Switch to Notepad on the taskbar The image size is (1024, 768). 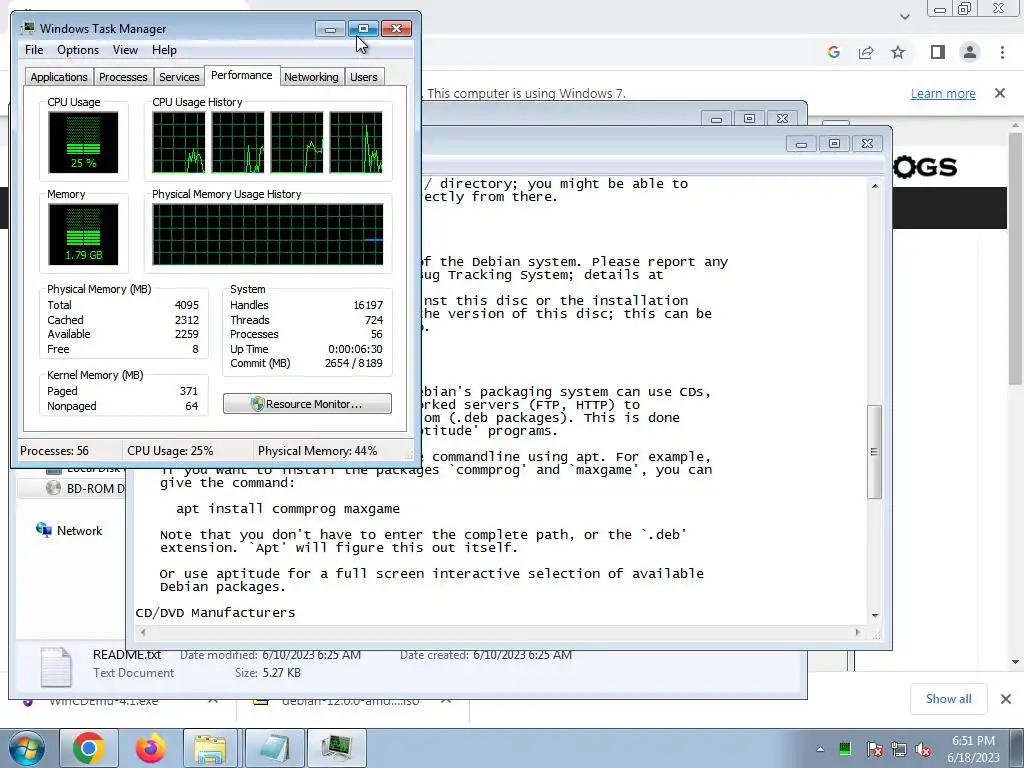pyautogui.click(x=274, y=748)
